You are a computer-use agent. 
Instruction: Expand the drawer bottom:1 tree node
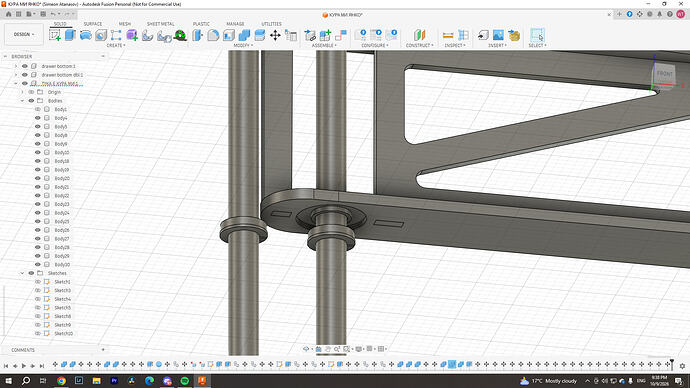(x=16, y=66)
